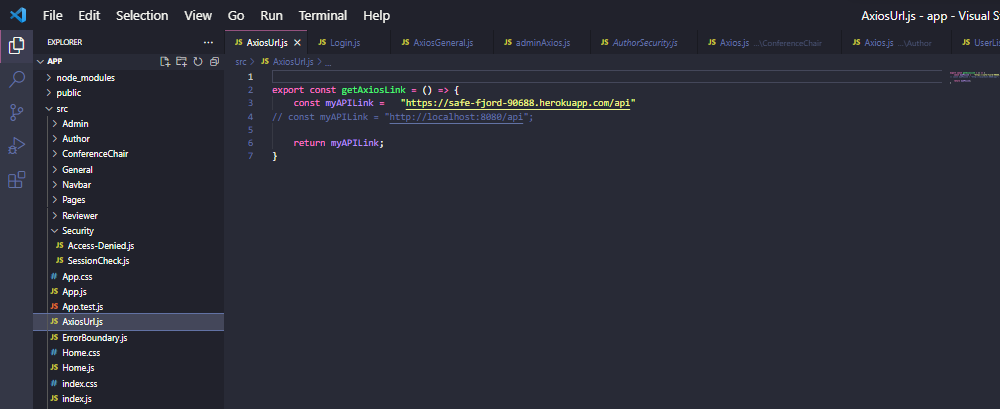The height and width of the screenshot is (409, 1000).
Task: Click the herokuapp API URL string
Action: (518, 103)
